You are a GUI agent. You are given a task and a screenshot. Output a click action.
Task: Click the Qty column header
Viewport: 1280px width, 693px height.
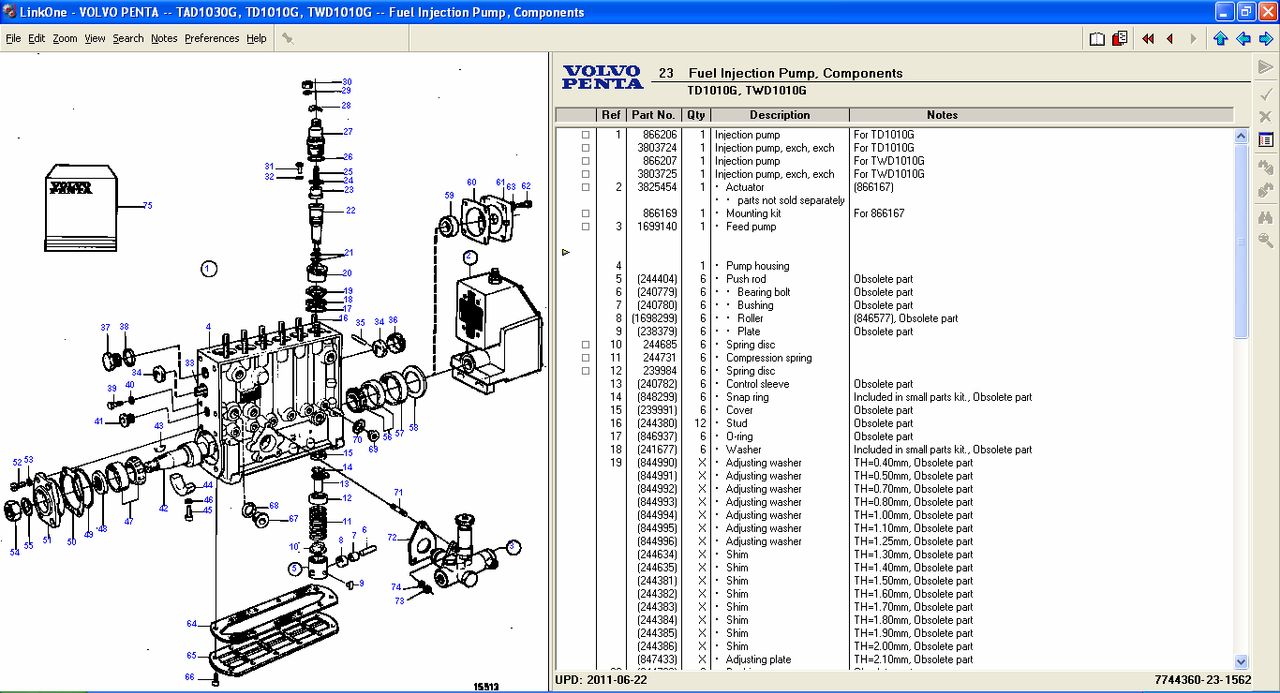(x=696, y=115)
